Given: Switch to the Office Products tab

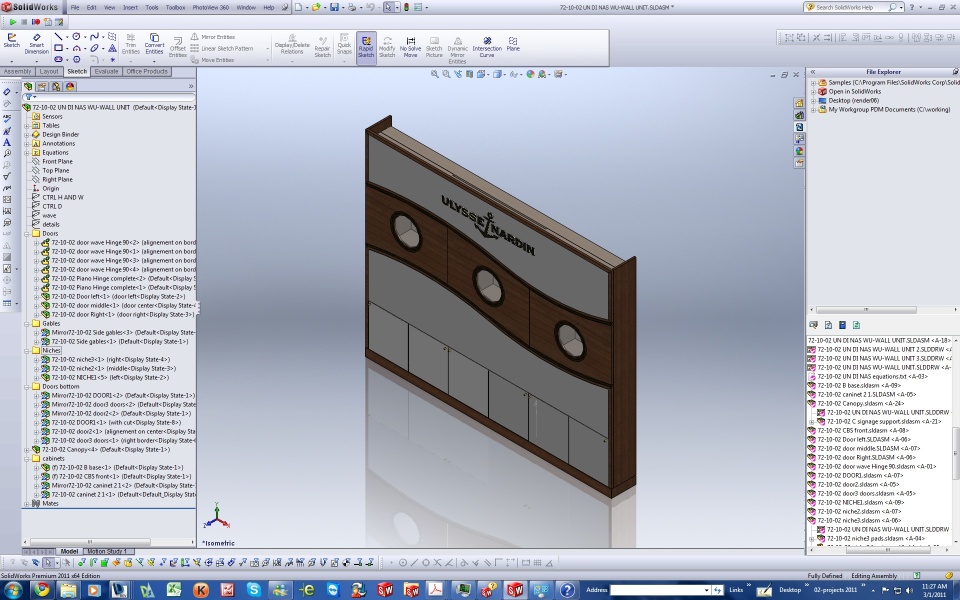Looking at the screenshot, I should [x=146, y=72].
